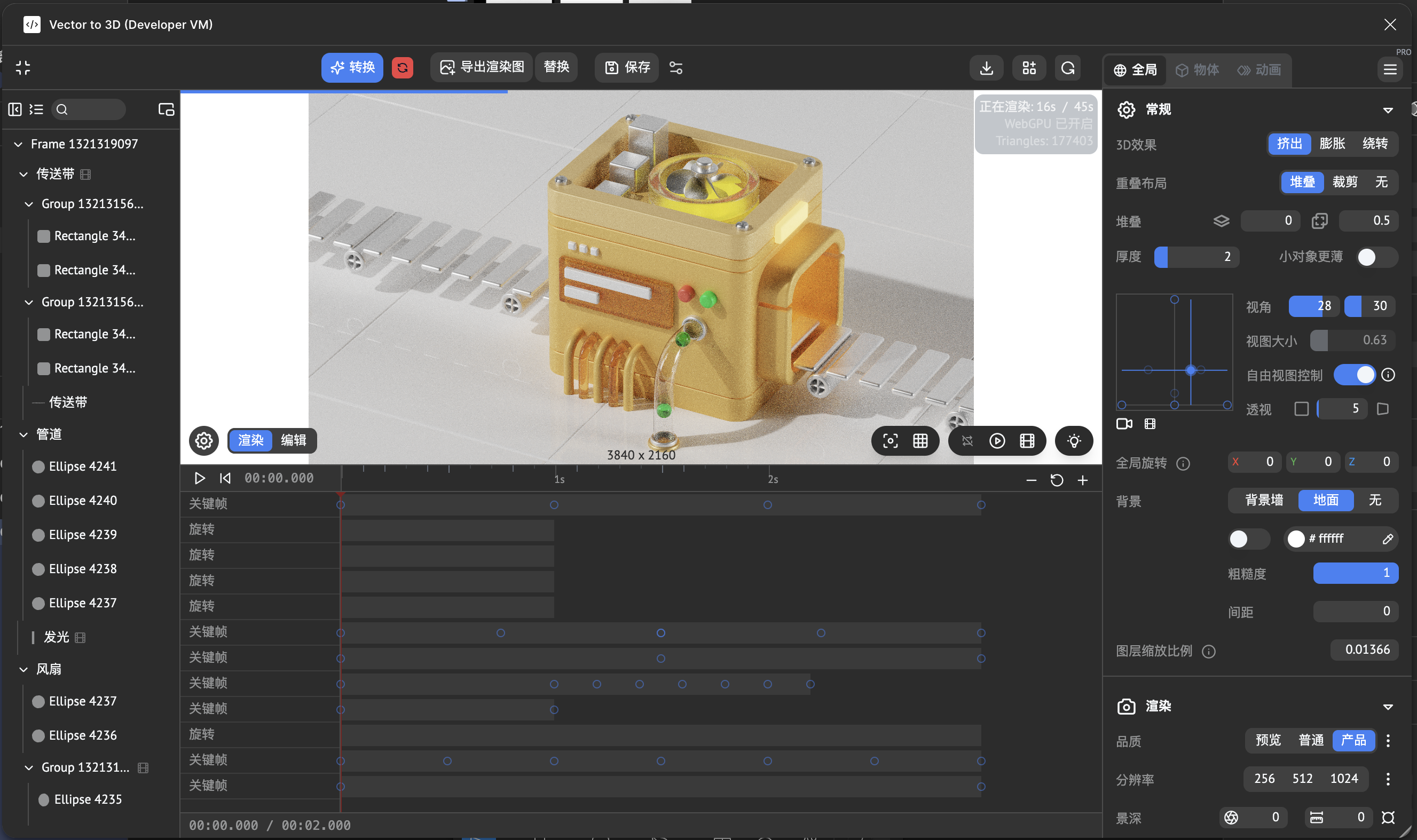Click the red refresh sync icon

coord(402,68)
